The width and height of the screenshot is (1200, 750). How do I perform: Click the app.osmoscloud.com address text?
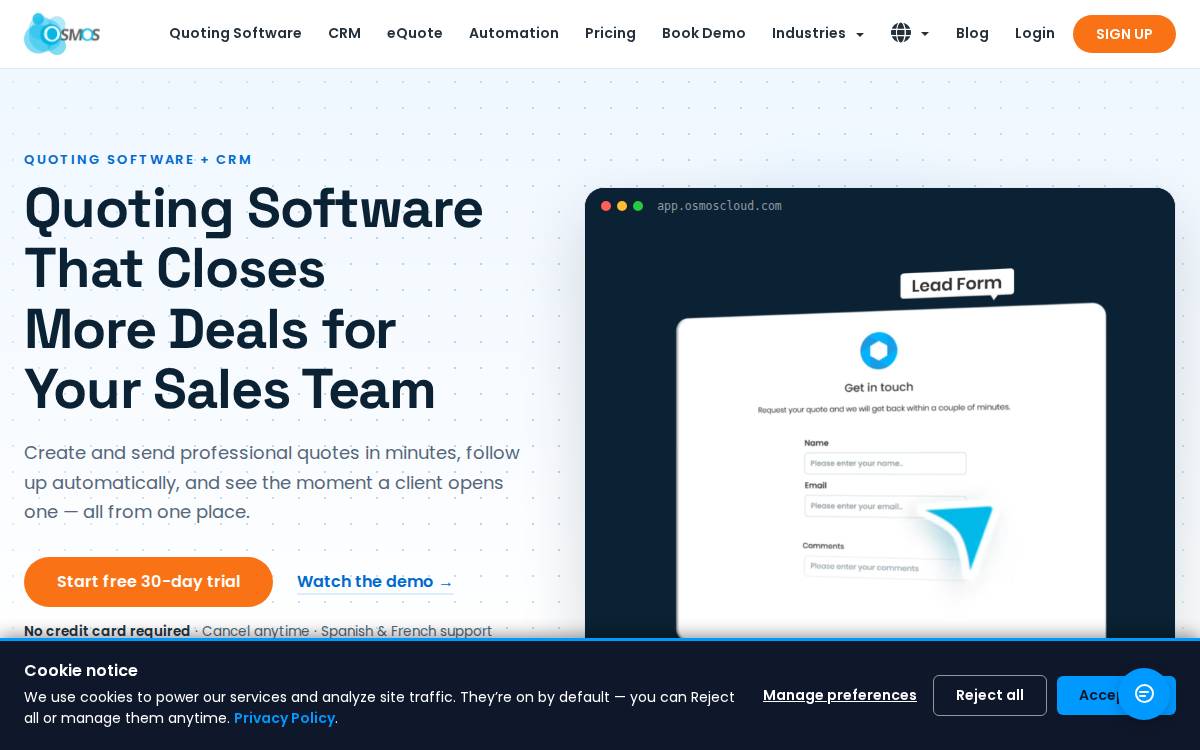point(719,206)
